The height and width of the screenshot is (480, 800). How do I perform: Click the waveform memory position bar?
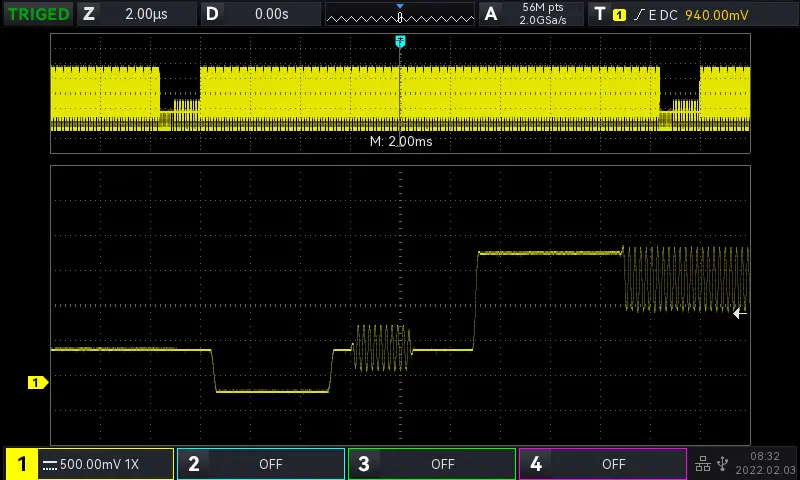pos(400,15)
